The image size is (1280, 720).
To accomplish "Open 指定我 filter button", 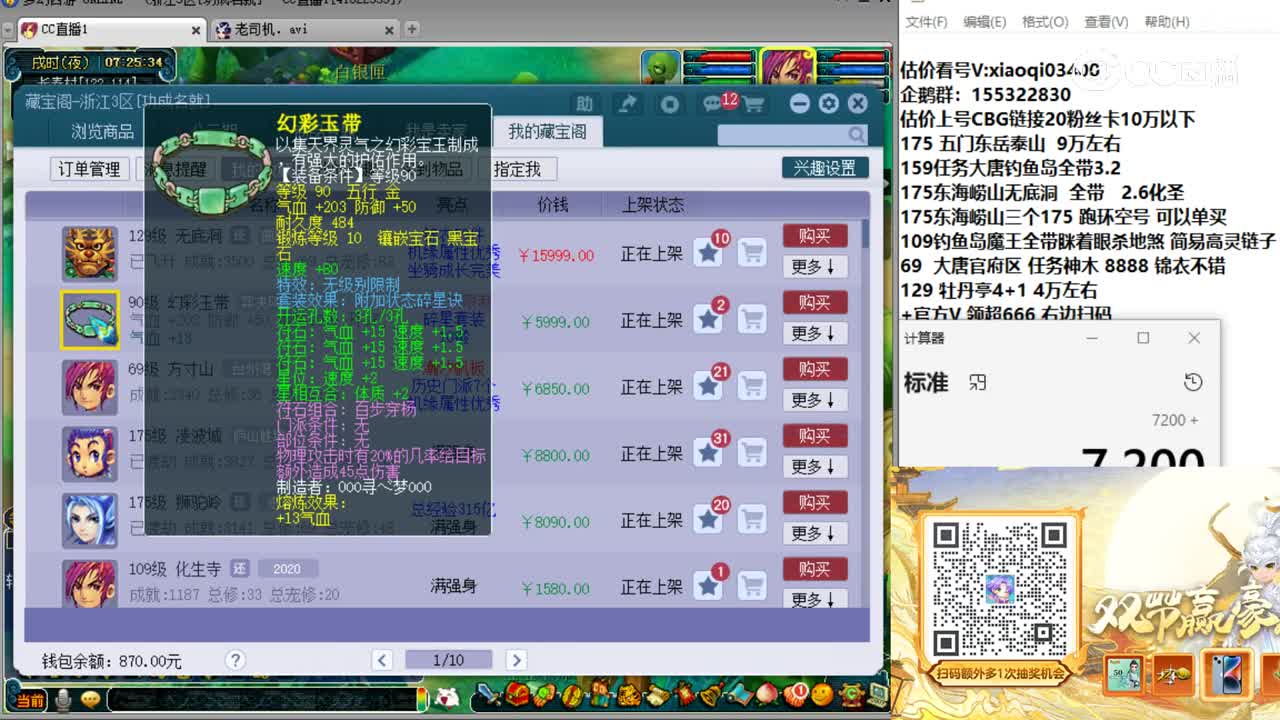I will pos(517,169).
